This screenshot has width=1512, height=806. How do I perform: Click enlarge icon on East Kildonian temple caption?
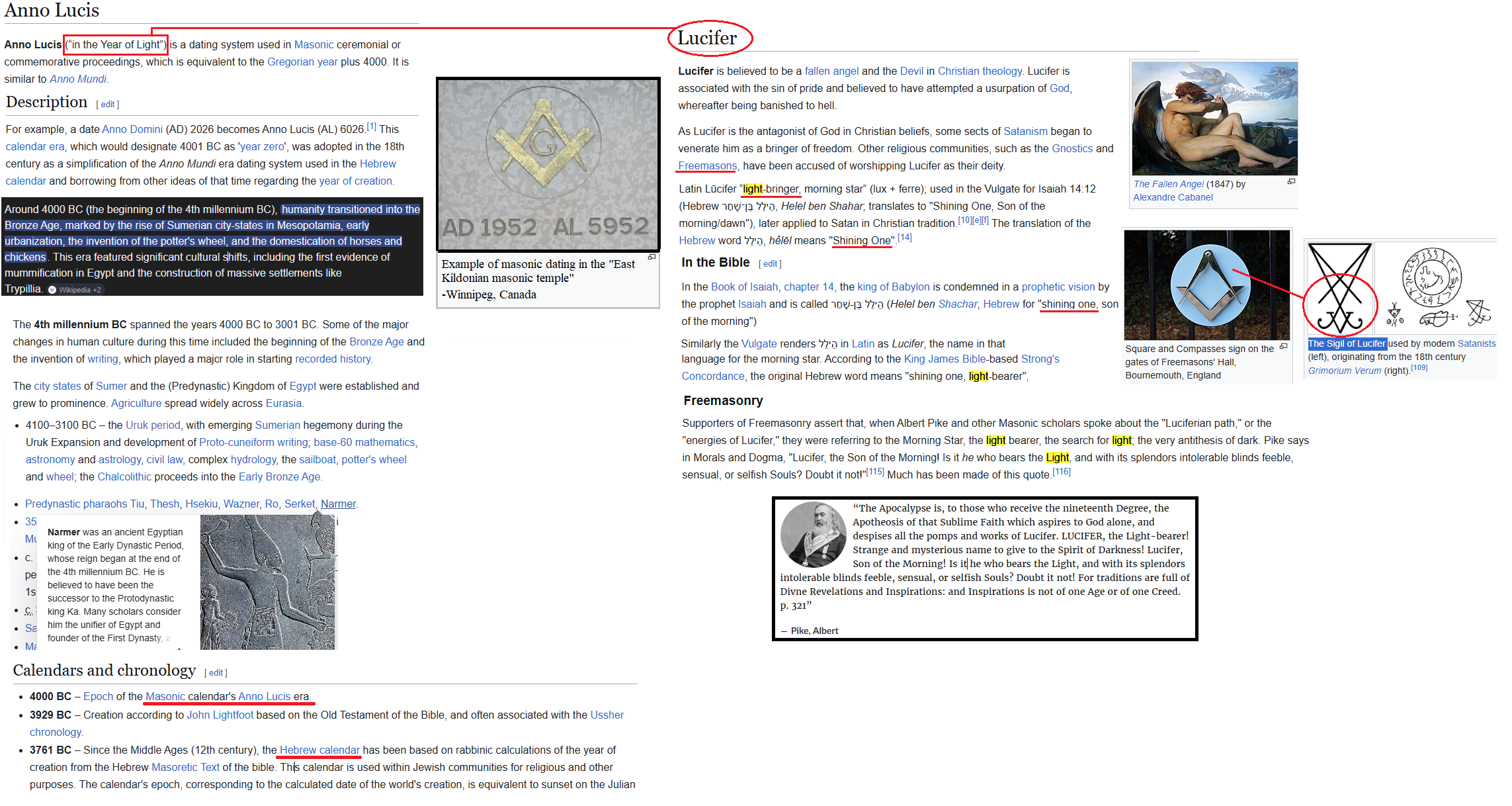point(651,257)
